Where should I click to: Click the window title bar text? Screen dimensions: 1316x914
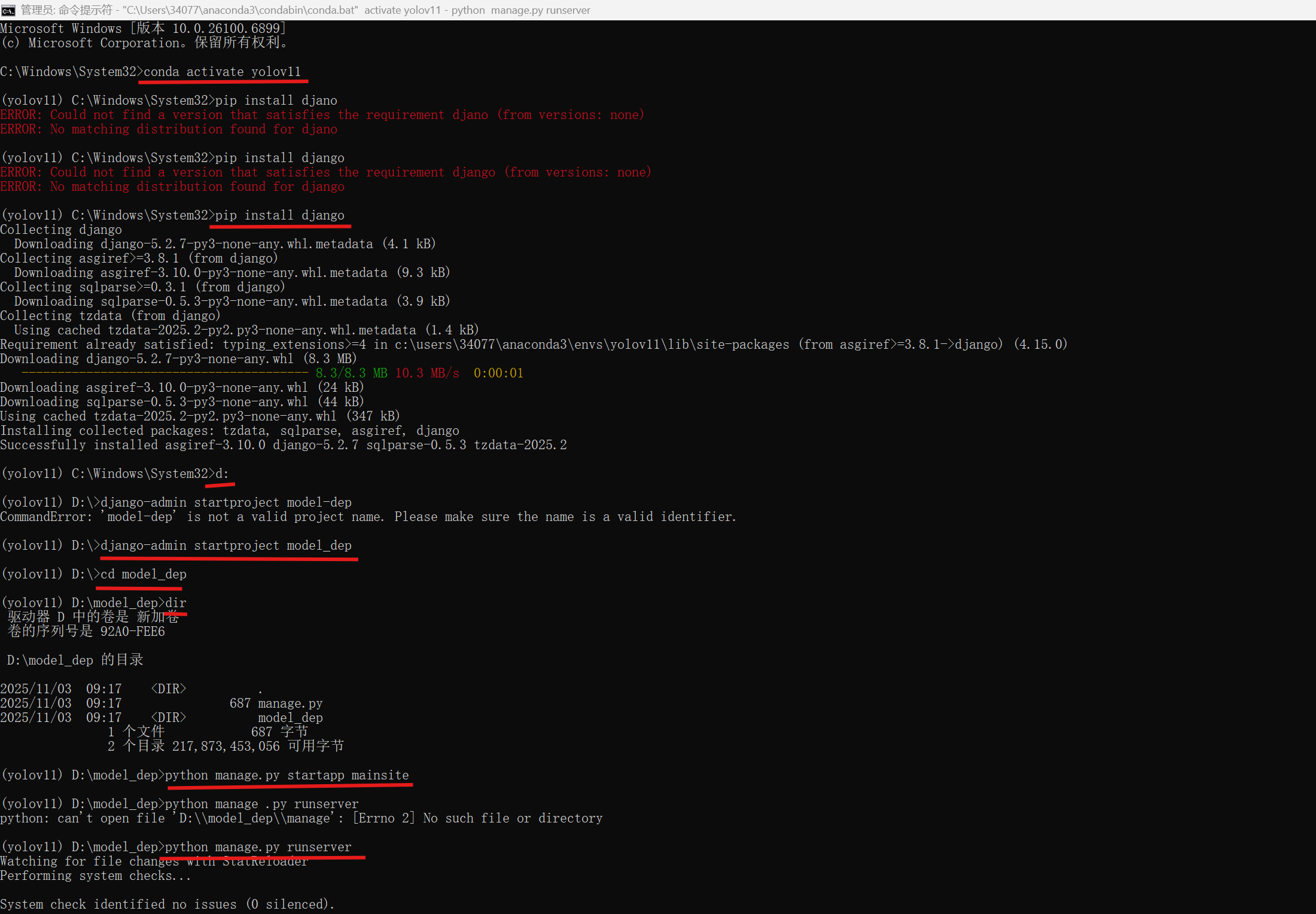(305, 10)
